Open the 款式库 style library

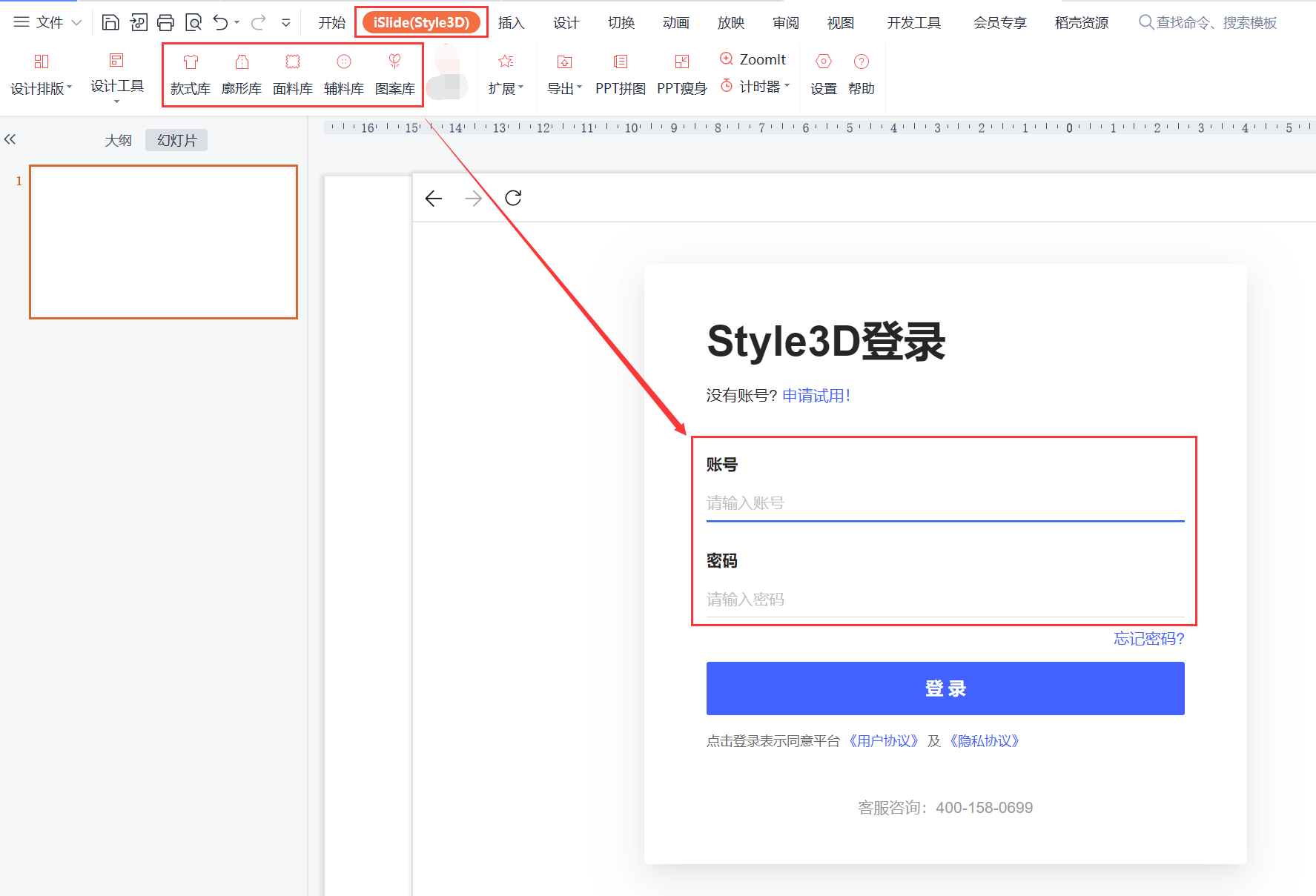pyautogui.click(x=191, y=75)
